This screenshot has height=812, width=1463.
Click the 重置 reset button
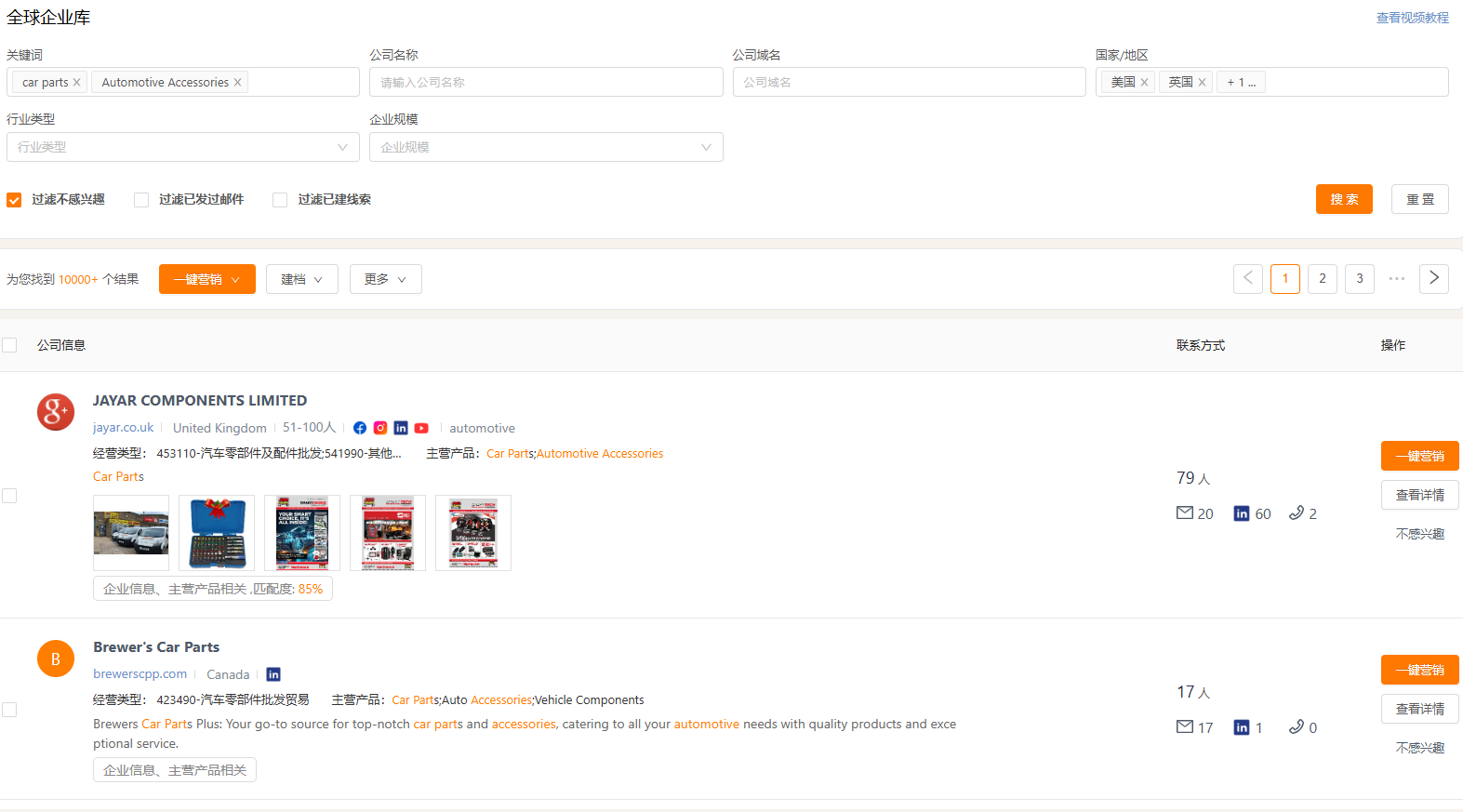click(x=1420, y=199)
